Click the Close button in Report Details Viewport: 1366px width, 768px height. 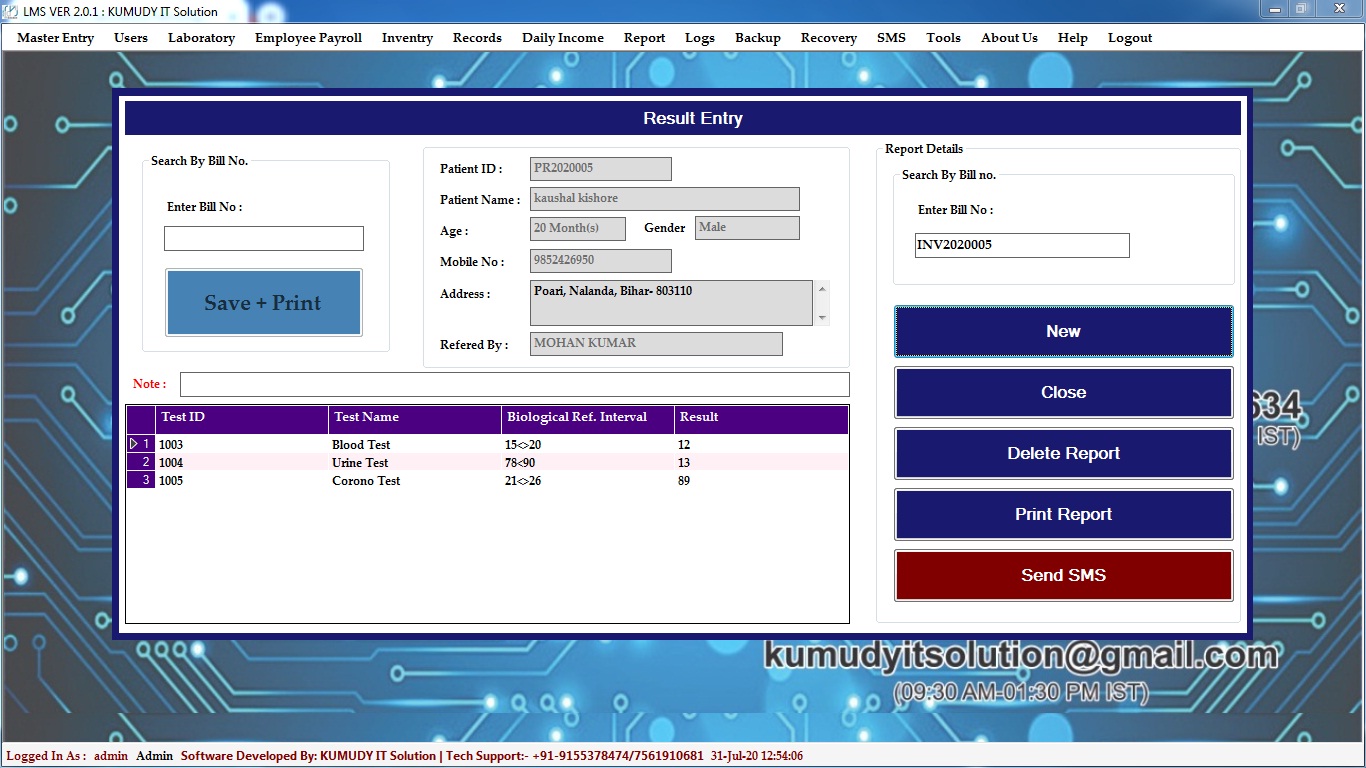pos(1063,393)
